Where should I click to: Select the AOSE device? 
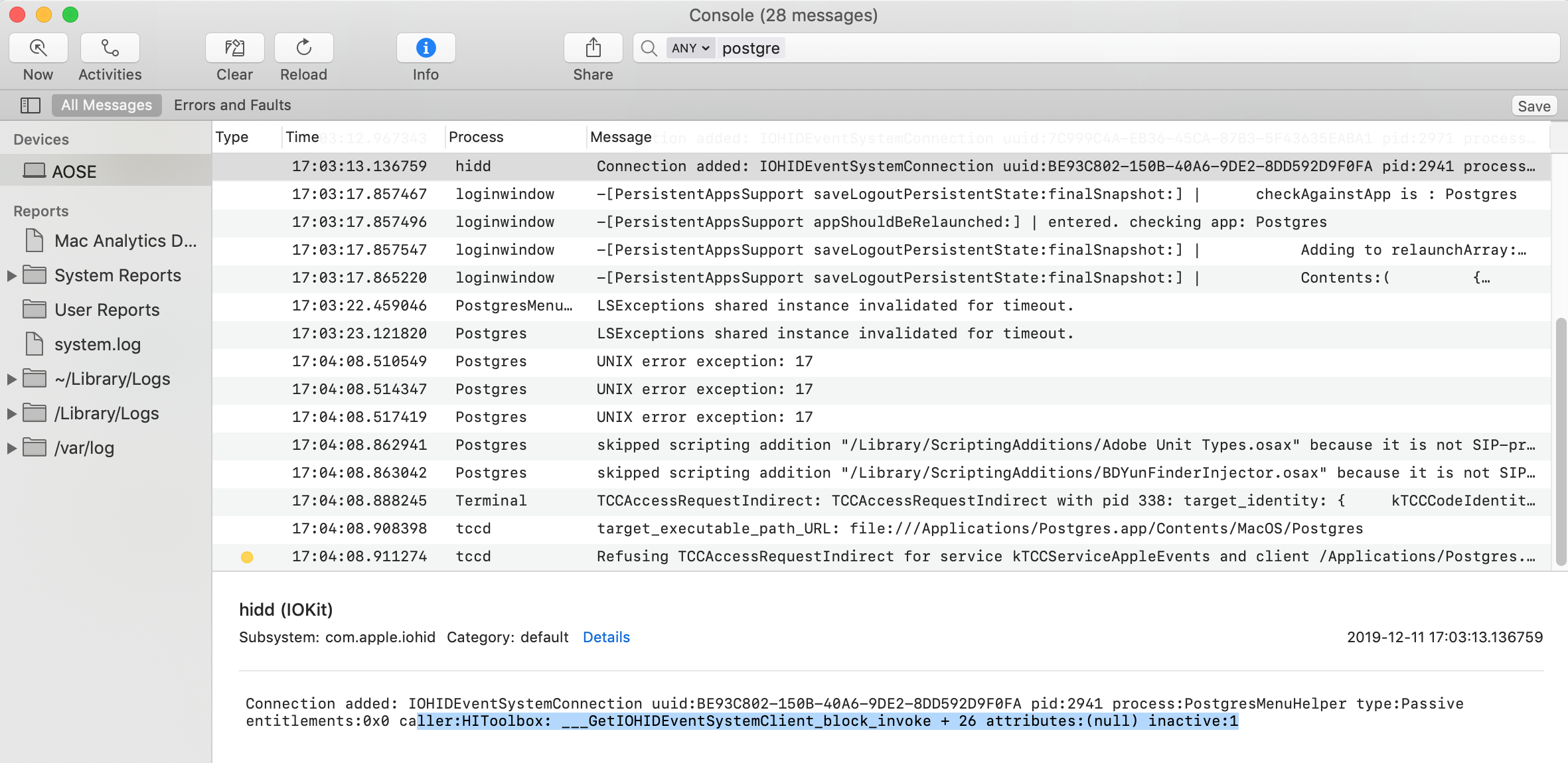[73, 171]
